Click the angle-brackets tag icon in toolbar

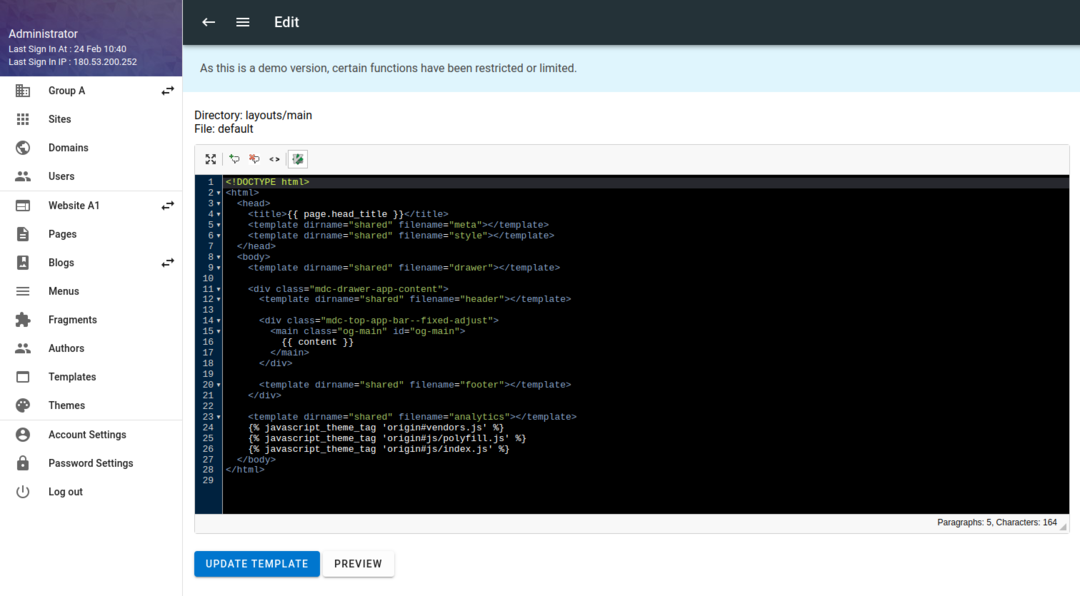pos(274,159)
